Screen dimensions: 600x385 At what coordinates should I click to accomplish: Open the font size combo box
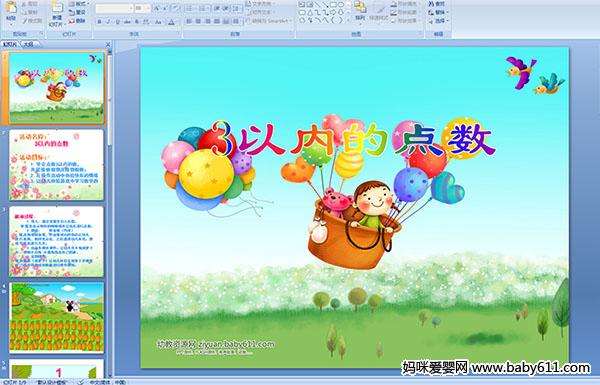[x=142, y=8]
